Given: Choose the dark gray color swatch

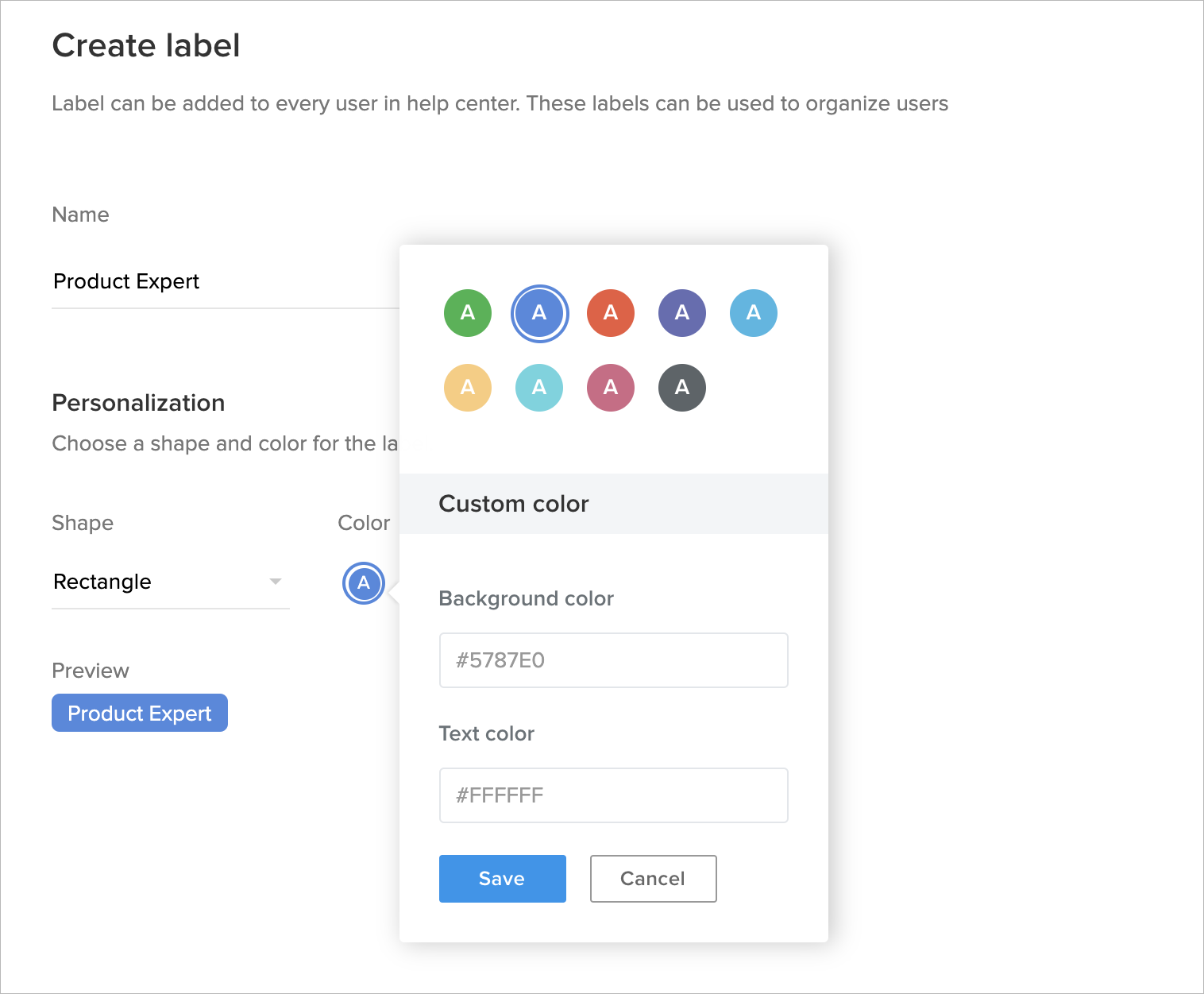Looking at the screenshot, I should coord(682,388).
